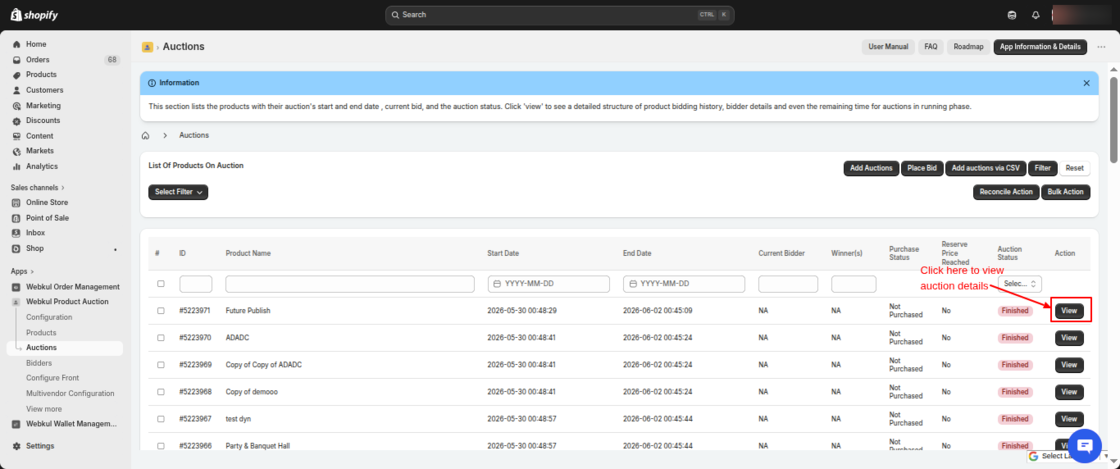Screen dimensions: 1120x469
Task: Click Add auctions via CSV button
Action: point(986,168)
